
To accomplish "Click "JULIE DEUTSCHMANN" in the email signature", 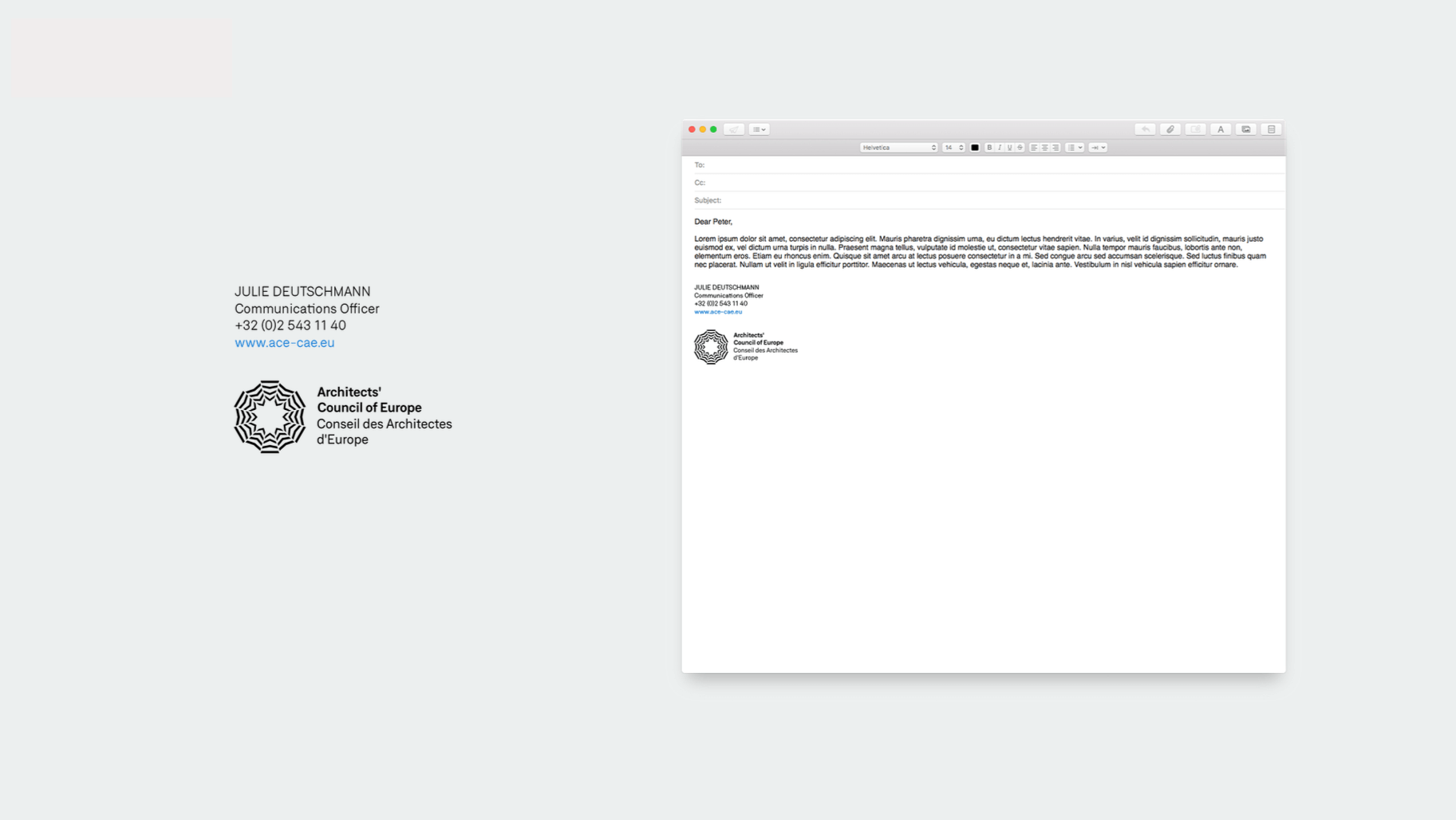I will click(x=727, y=287).
